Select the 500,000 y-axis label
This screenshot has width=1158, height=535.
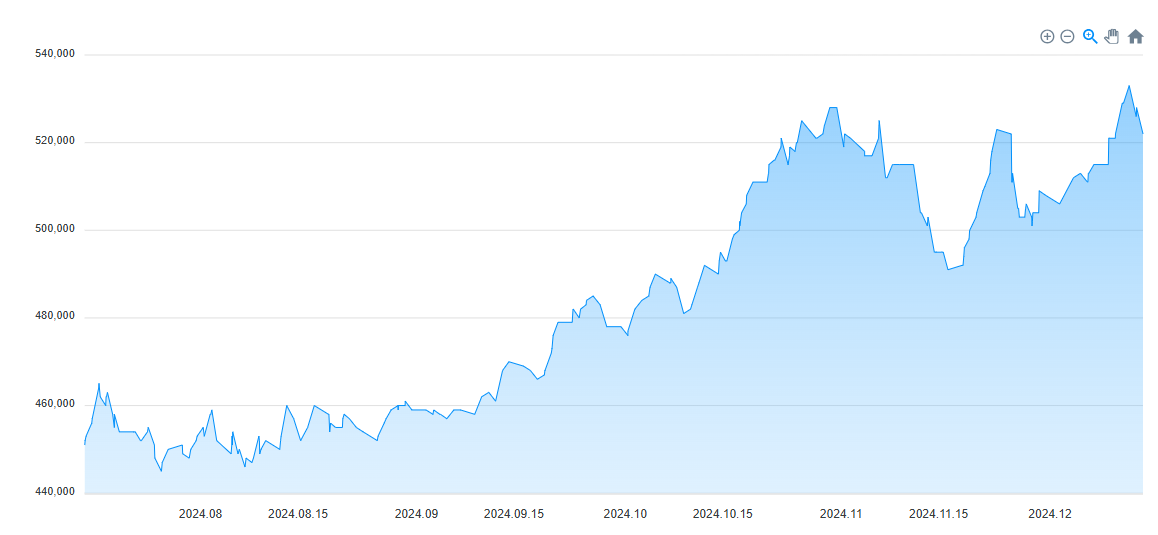[55, 229]
